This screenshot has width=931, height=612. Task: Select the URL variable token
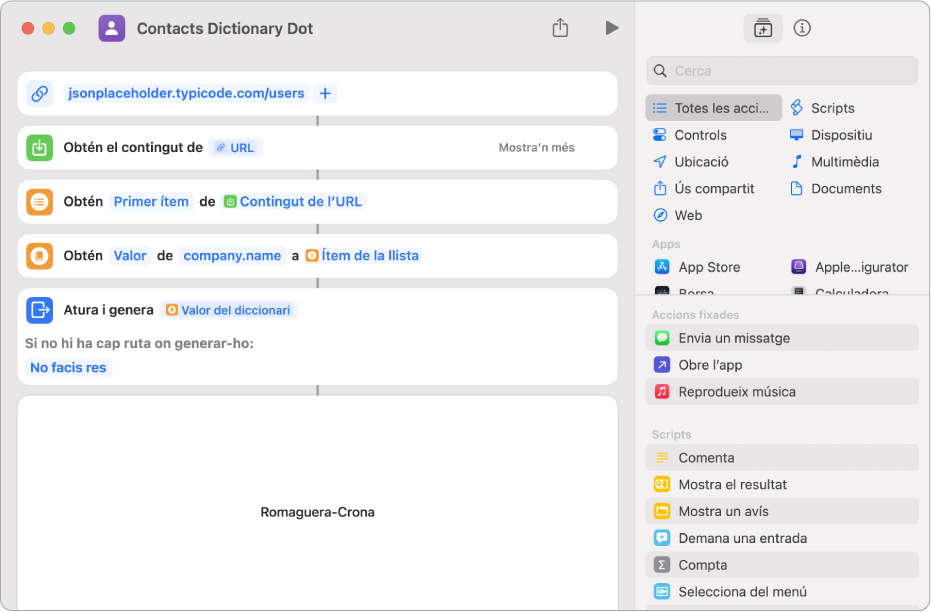[x=236, y=147]
